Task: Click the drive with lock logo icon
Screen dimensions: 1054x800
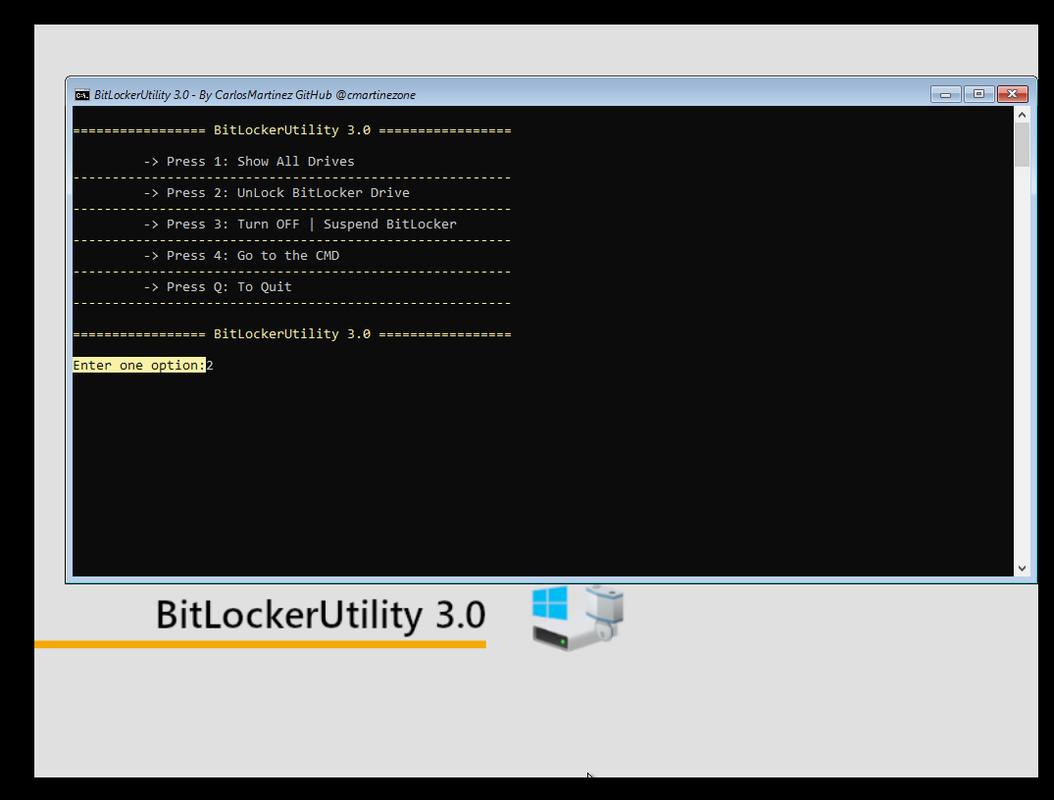Action: click(x=578, y=618)
